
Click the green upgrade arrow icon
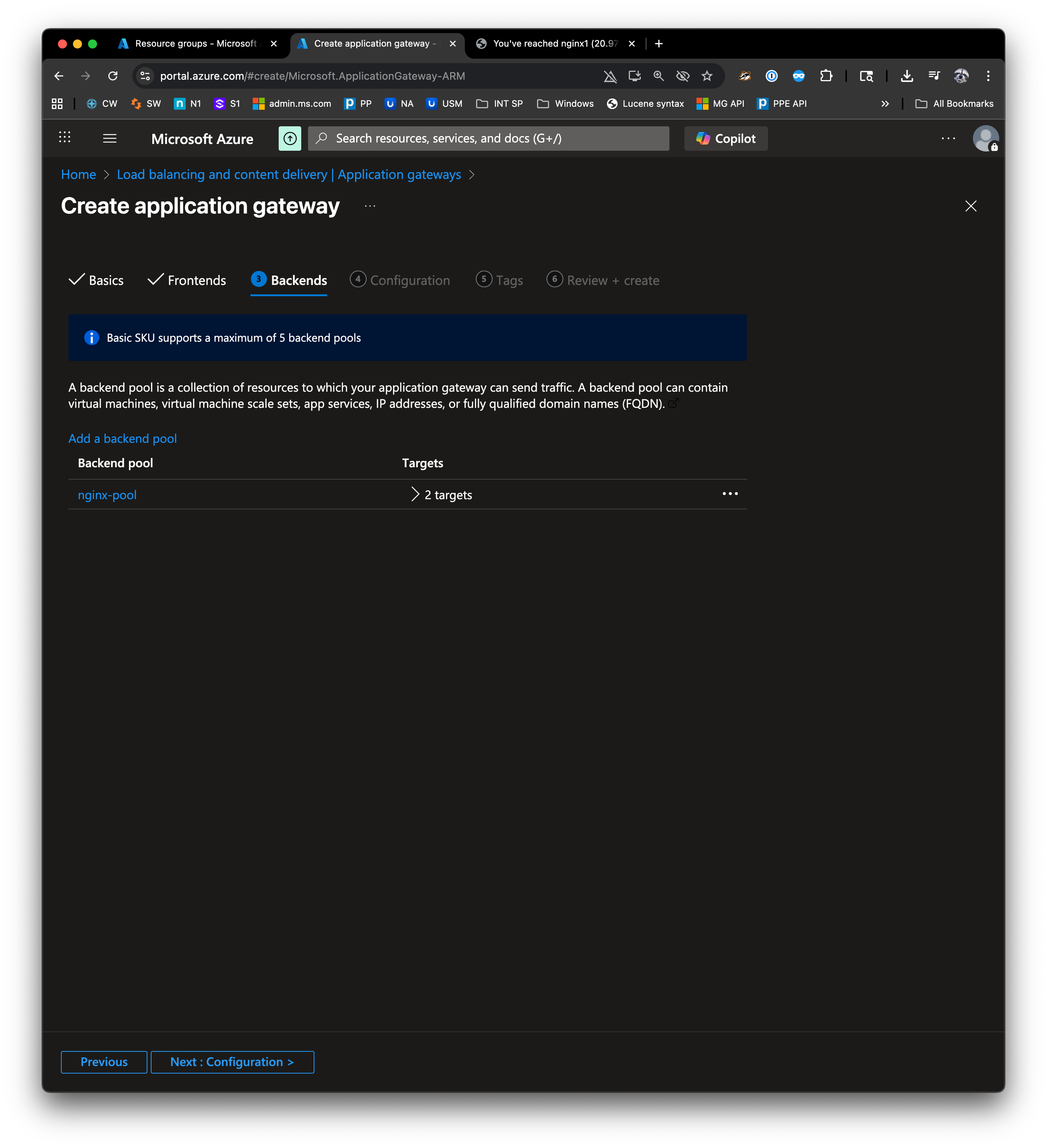(x=290, y=138)
